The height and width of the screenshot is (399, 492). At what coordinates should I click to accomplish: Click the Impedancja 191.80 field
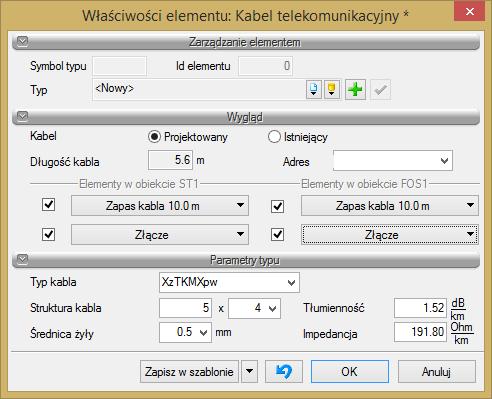click(420, 332)
